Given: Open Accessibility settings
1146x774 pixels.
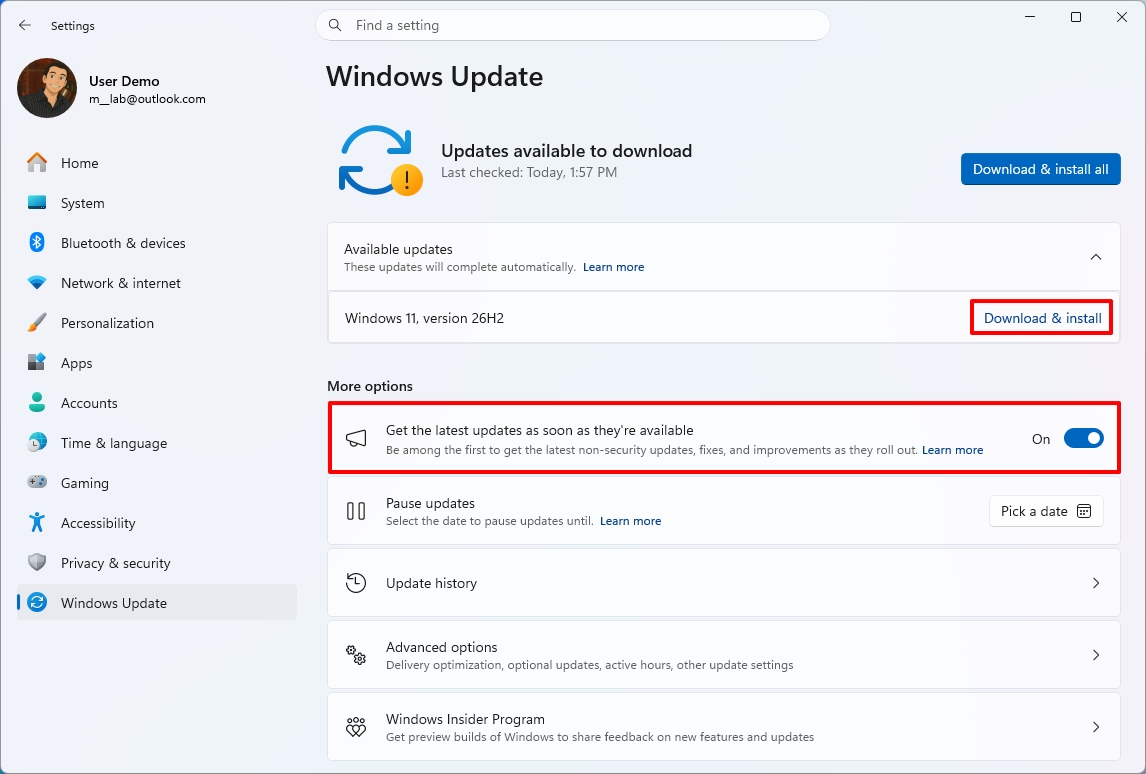Looking at the screenshot, I should tap(157, 523).
